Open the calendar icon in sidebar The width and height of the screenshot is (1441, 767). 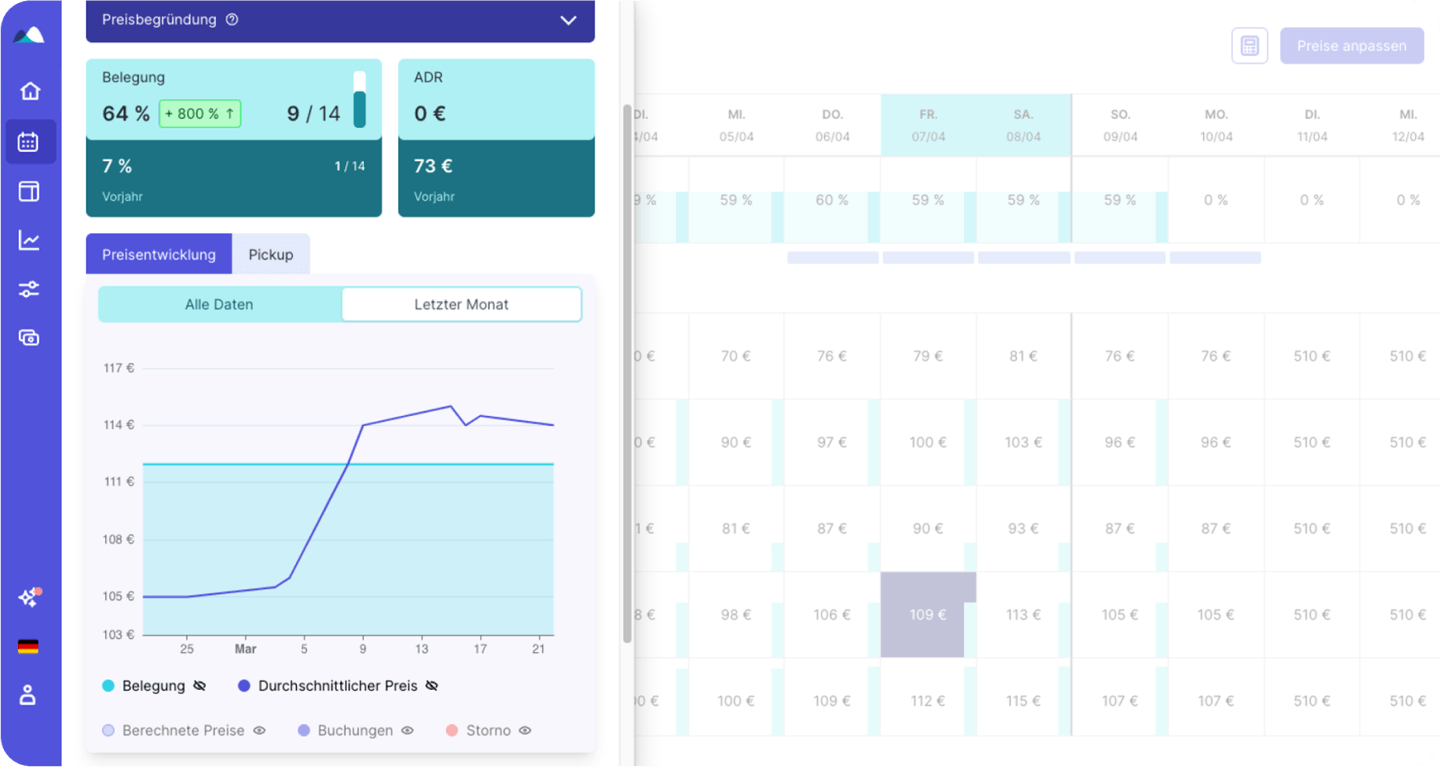click(30, 142)
